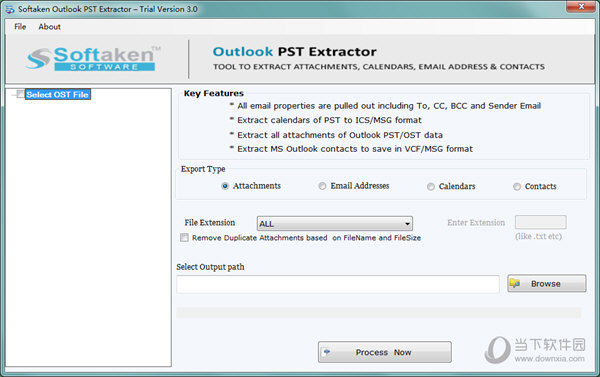Click the Browse button
The width and height of the screenshot is (600, 377).
click(x=546, y=283)
